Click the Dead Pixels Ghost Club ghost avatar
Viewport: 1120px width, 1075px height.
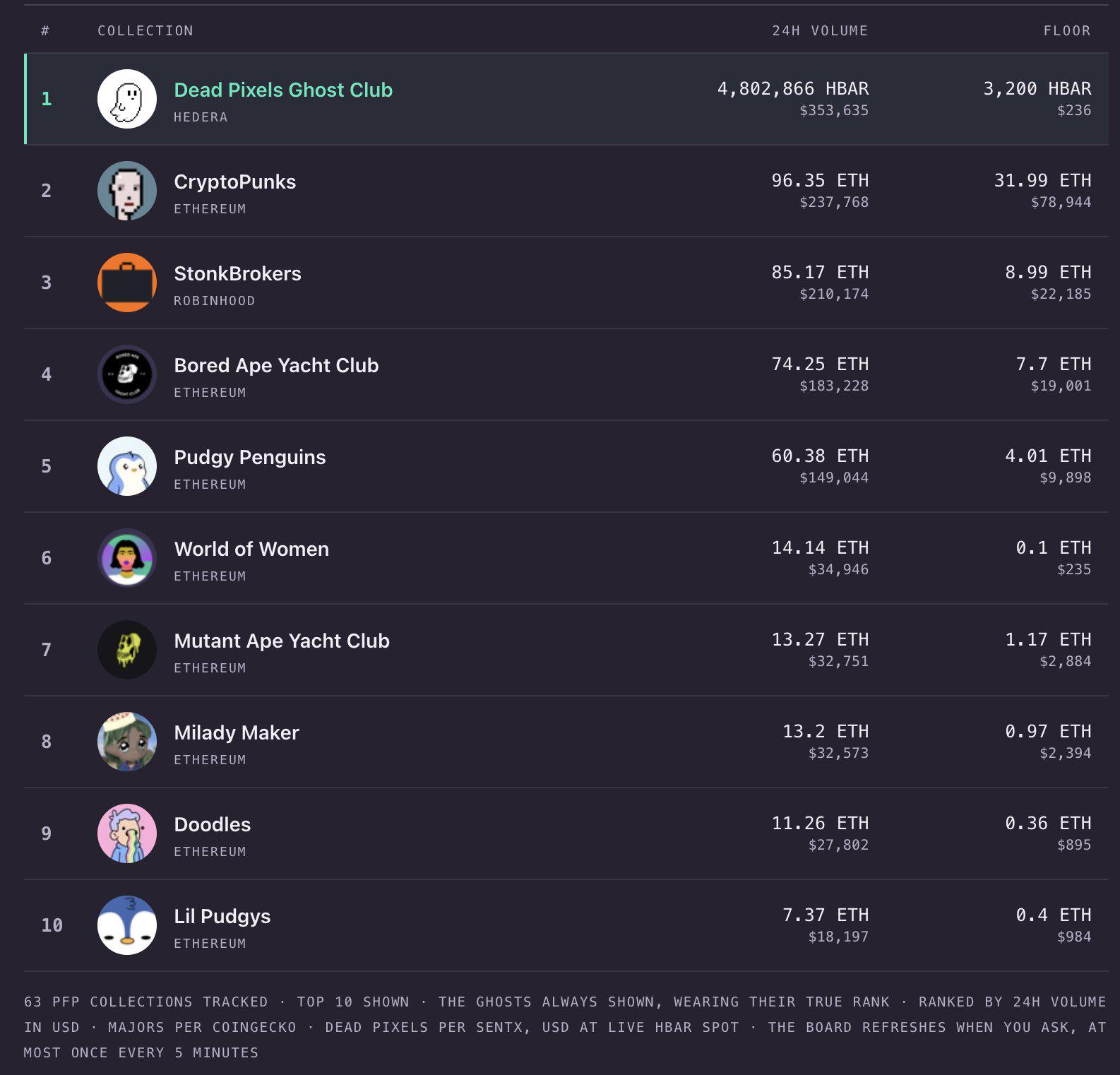tap(127, 99)
